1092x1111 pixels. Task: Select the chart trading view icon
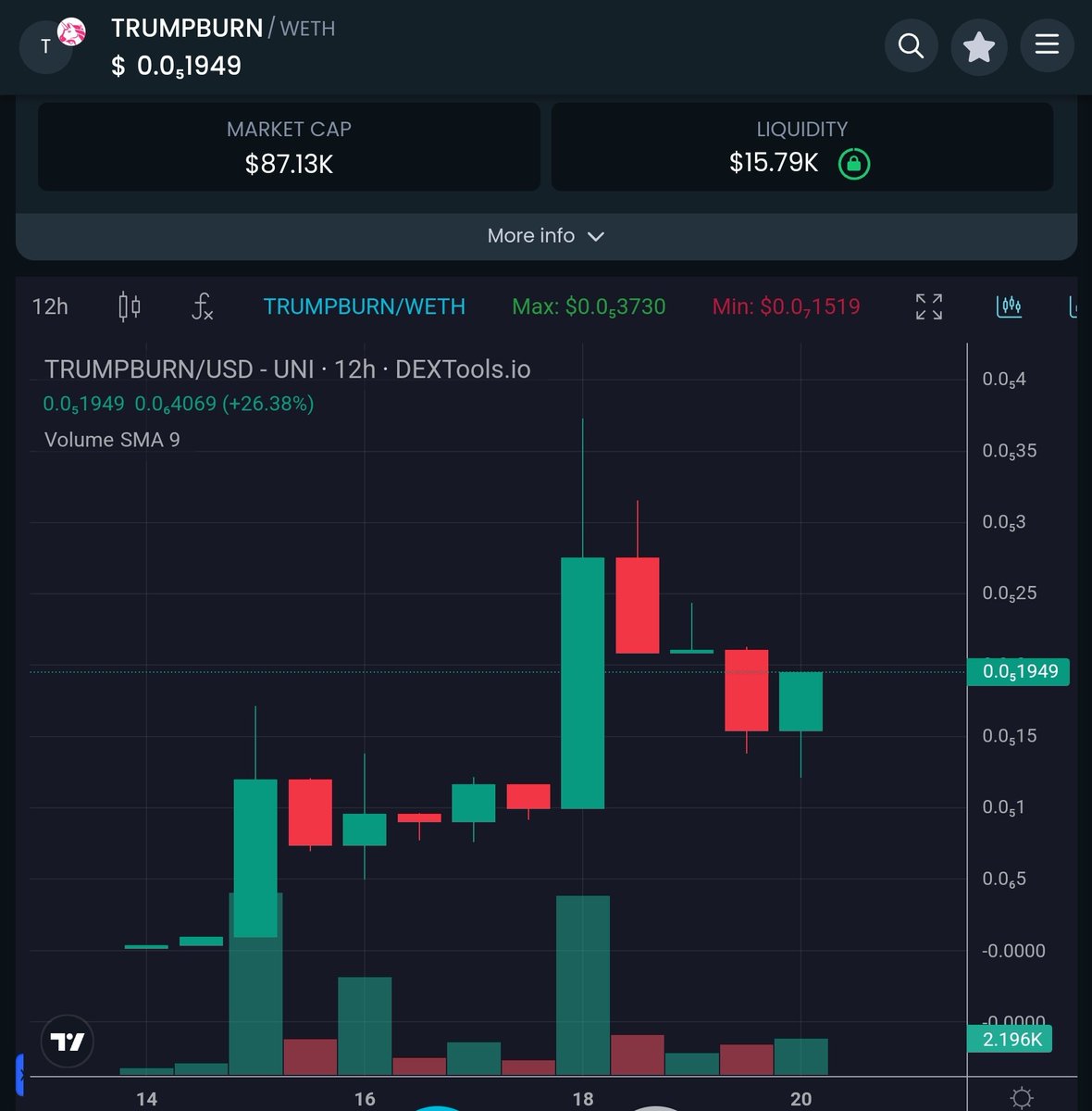(x=1009, y=306)
